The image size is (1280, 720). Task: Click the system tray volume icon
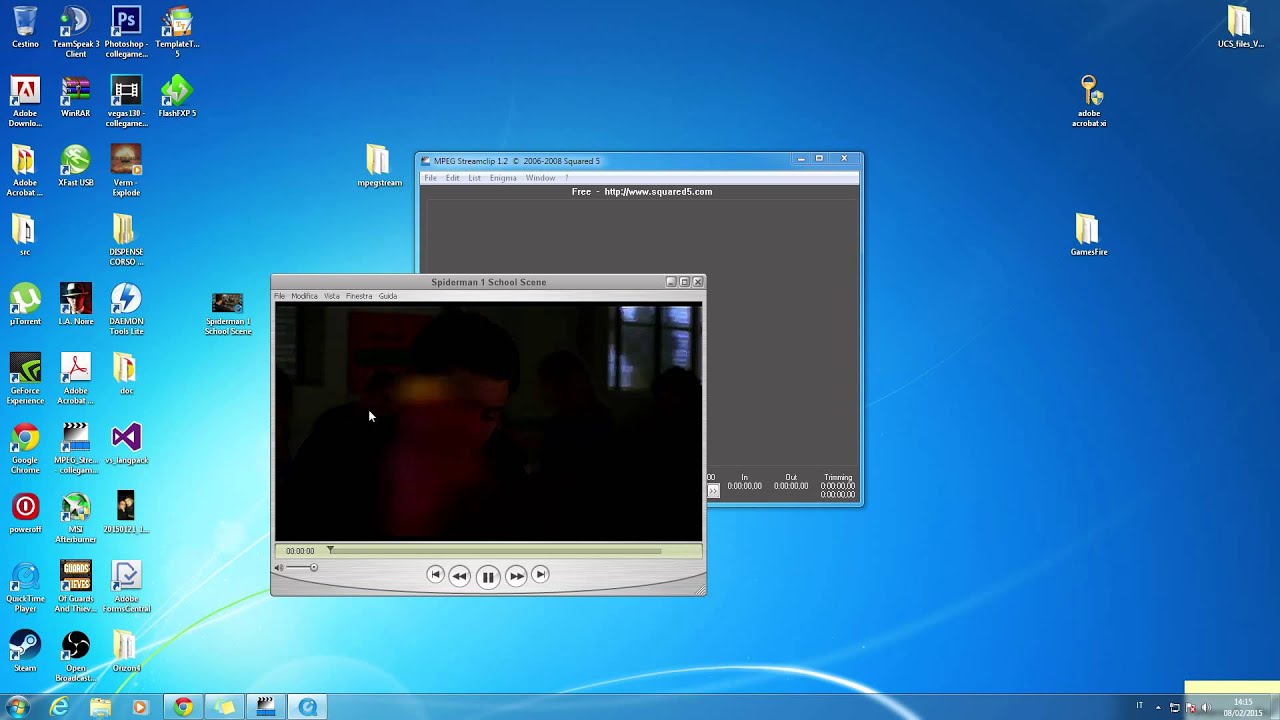point(1206,707)
